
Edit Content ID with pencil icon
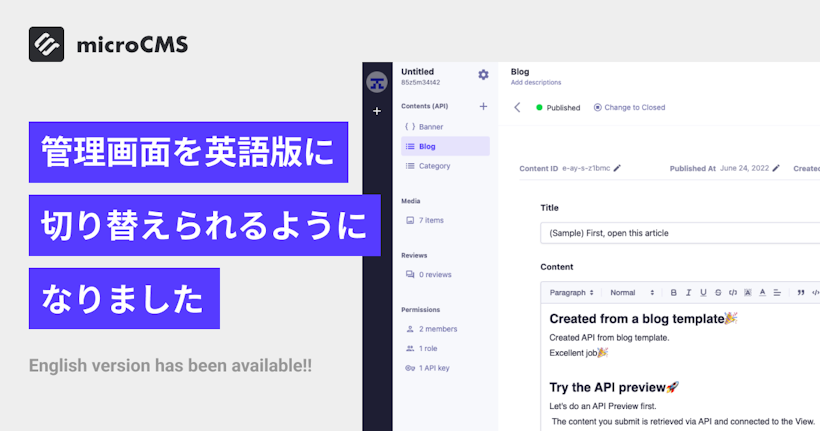617,168
